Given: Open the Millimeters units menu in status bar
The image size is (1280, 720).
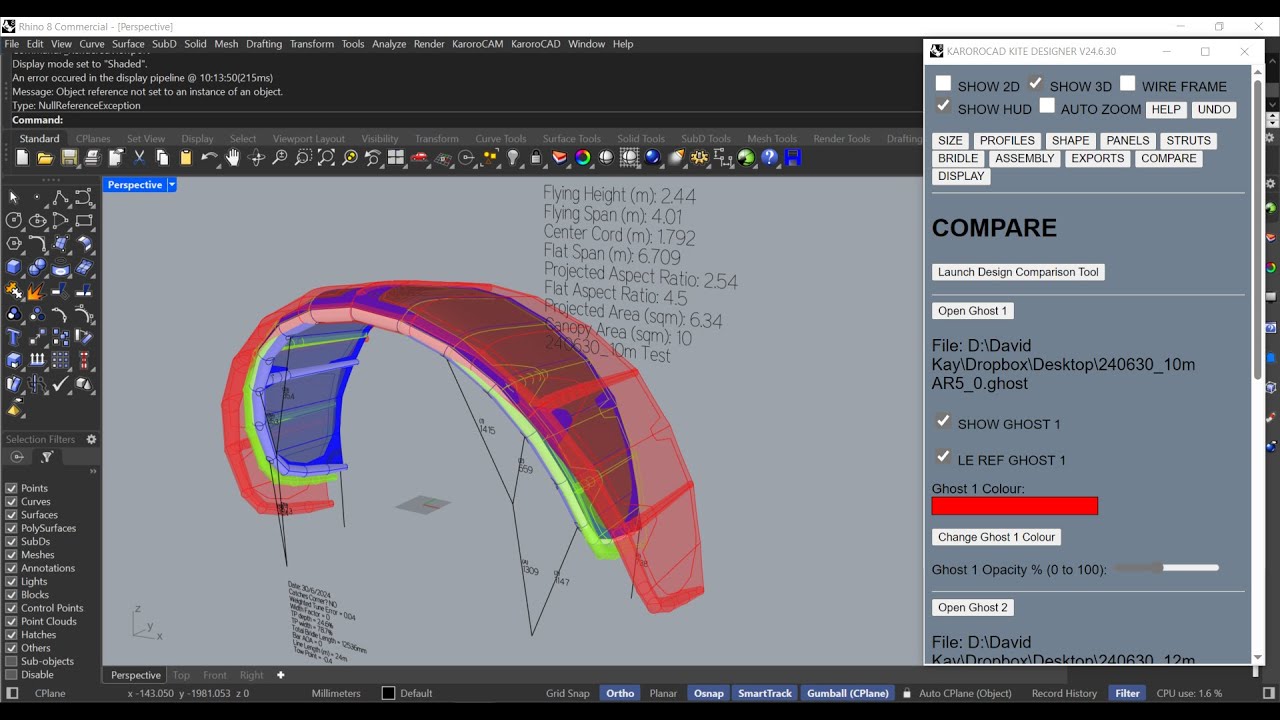Looking at the screenshot, I should pyautogui.click(x=336, y=693).
